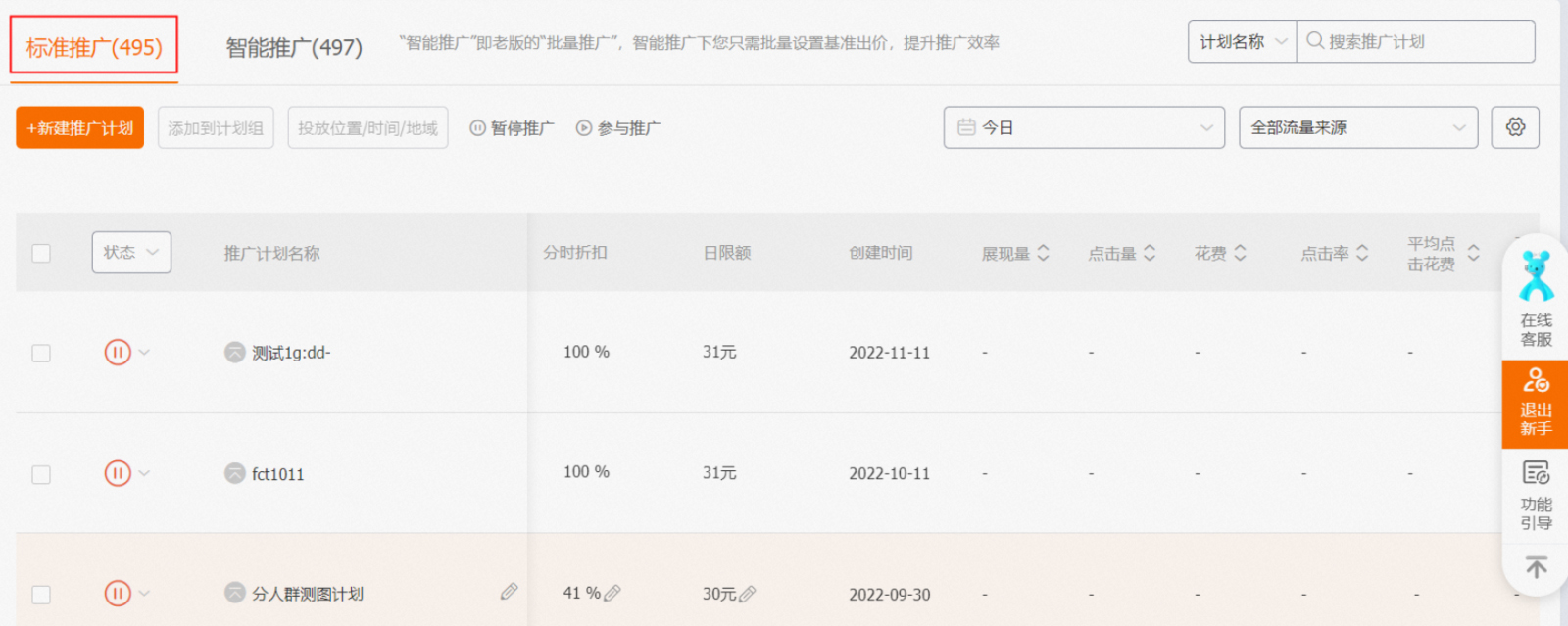Click 暂停推广 pause action
The width and height of the screenshot is (1568, 626).
tap(512, 128)
